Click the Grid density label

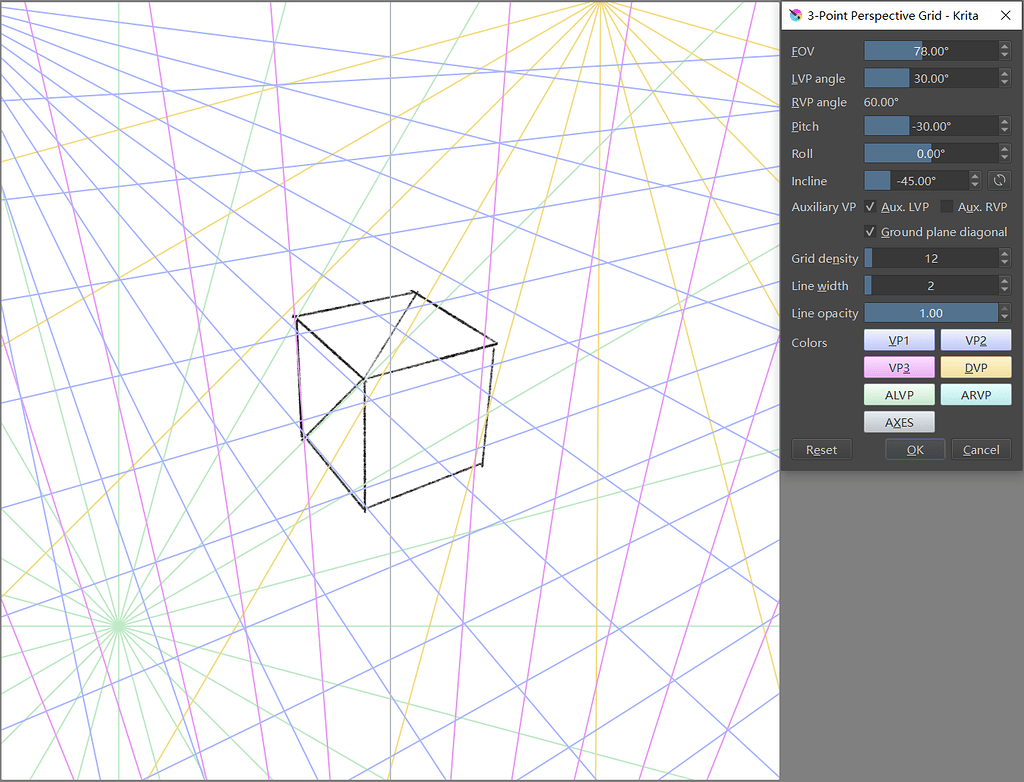point(825,259)
